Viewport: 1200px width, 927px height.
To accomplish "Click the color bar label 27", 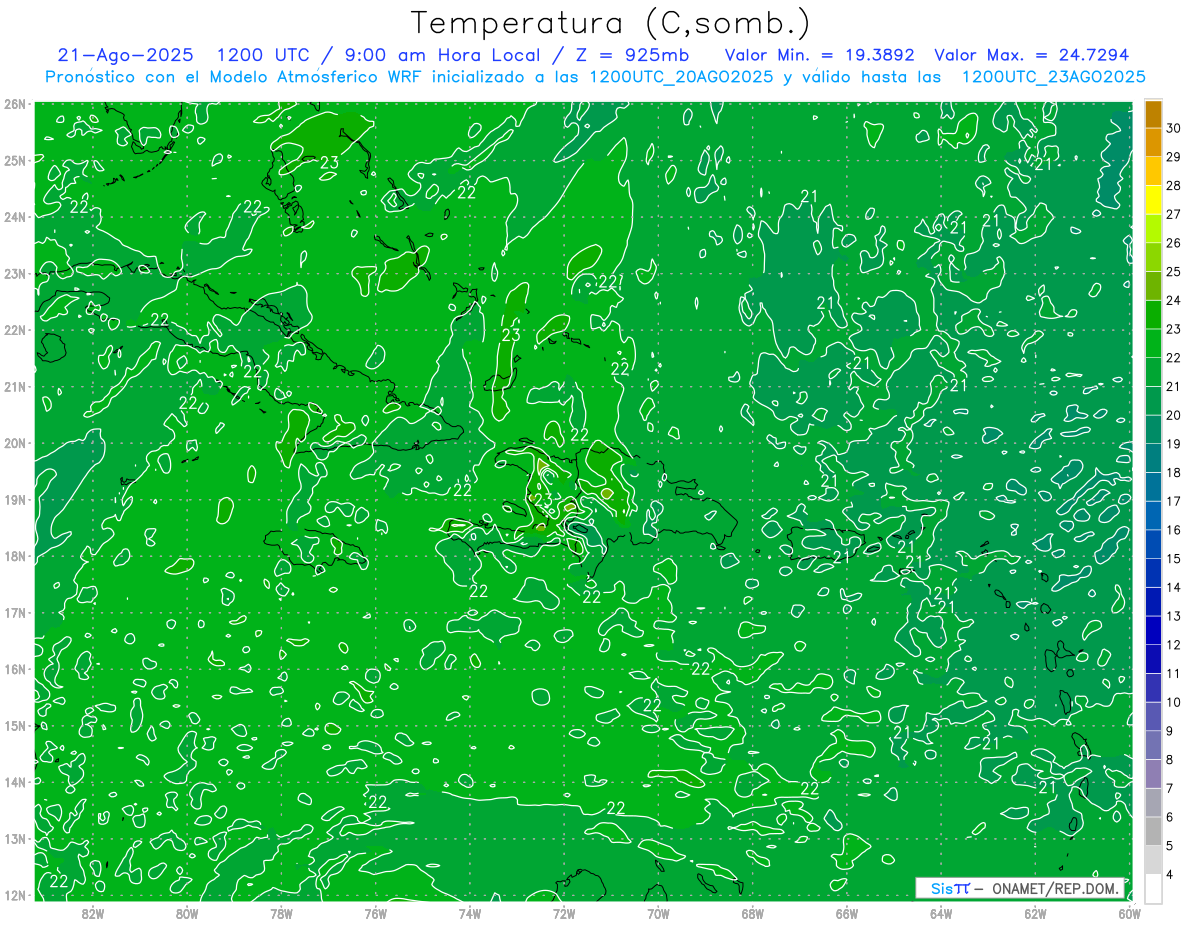I will (1173, 214).
